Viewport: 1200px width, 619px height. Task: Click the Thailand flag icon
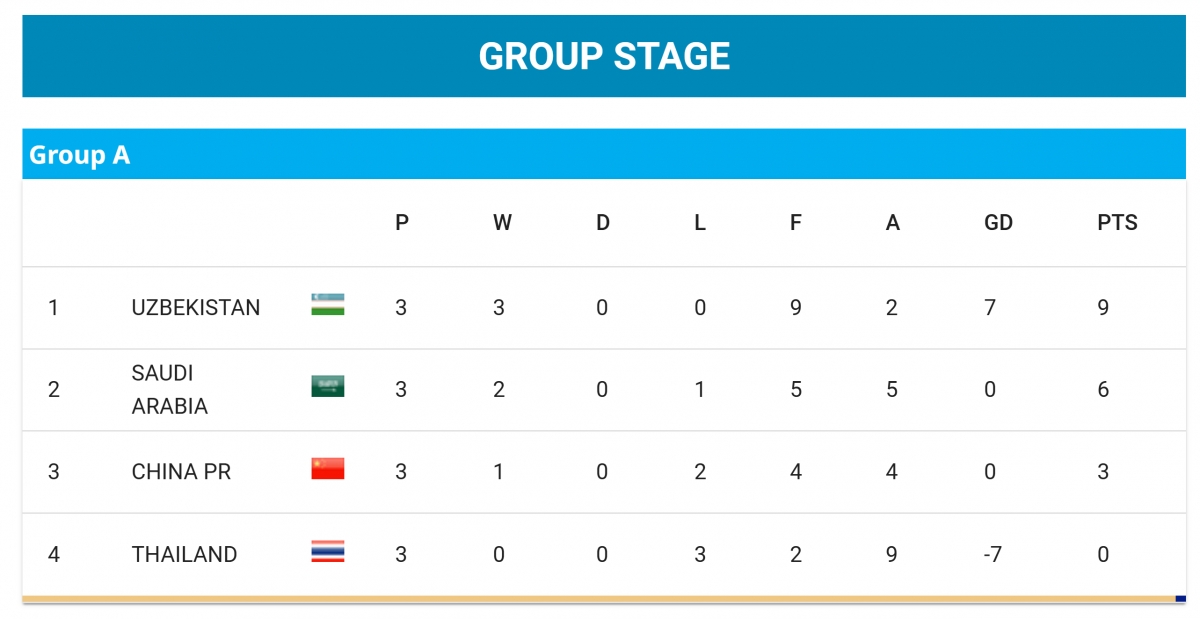pyautogui.click(x=328, y=551)
